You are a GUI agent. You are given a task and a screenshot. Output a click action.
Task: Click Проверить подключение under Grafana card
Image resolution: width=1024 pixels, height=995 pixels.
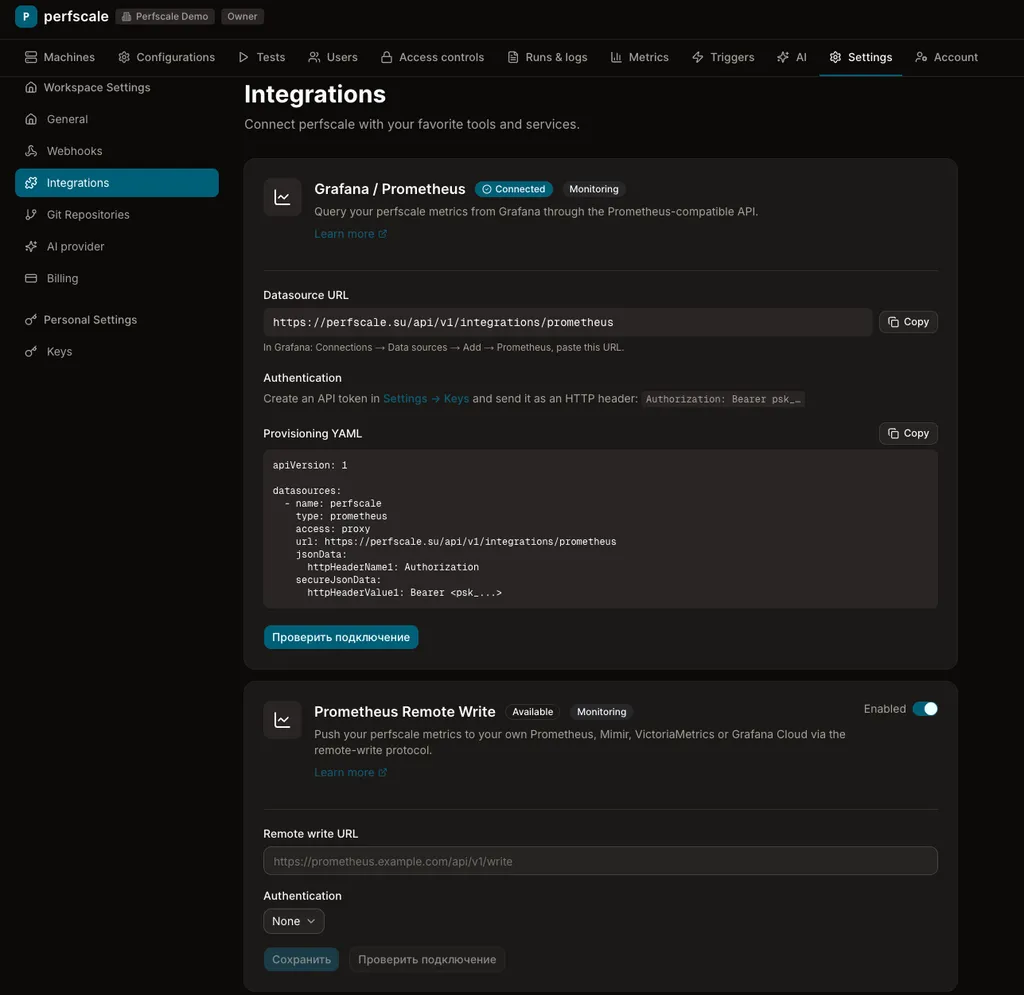click(341, 637)
